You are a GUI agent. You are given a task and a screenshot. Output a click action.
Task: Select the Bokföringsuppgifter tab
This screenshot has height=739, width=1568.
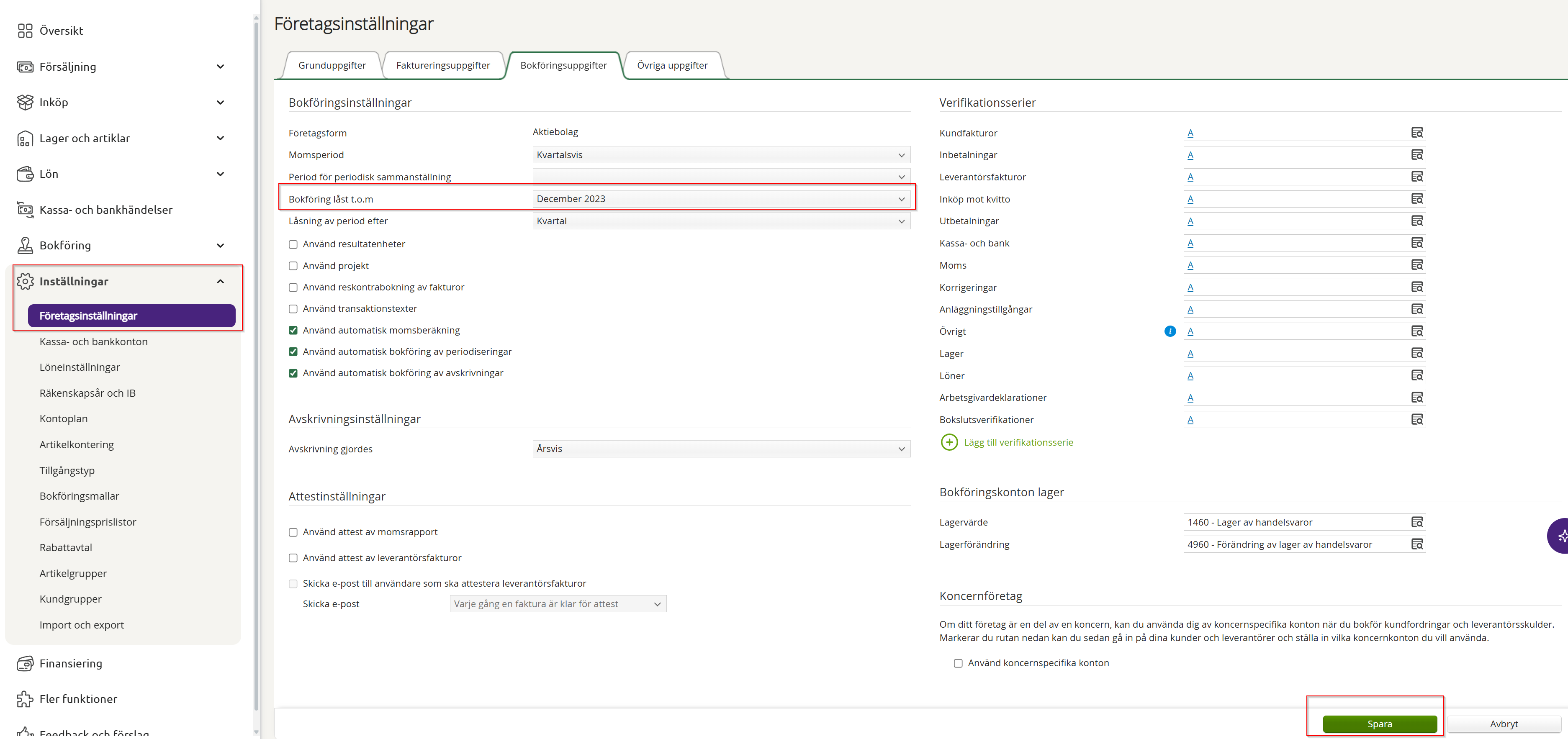click(564, 65)
